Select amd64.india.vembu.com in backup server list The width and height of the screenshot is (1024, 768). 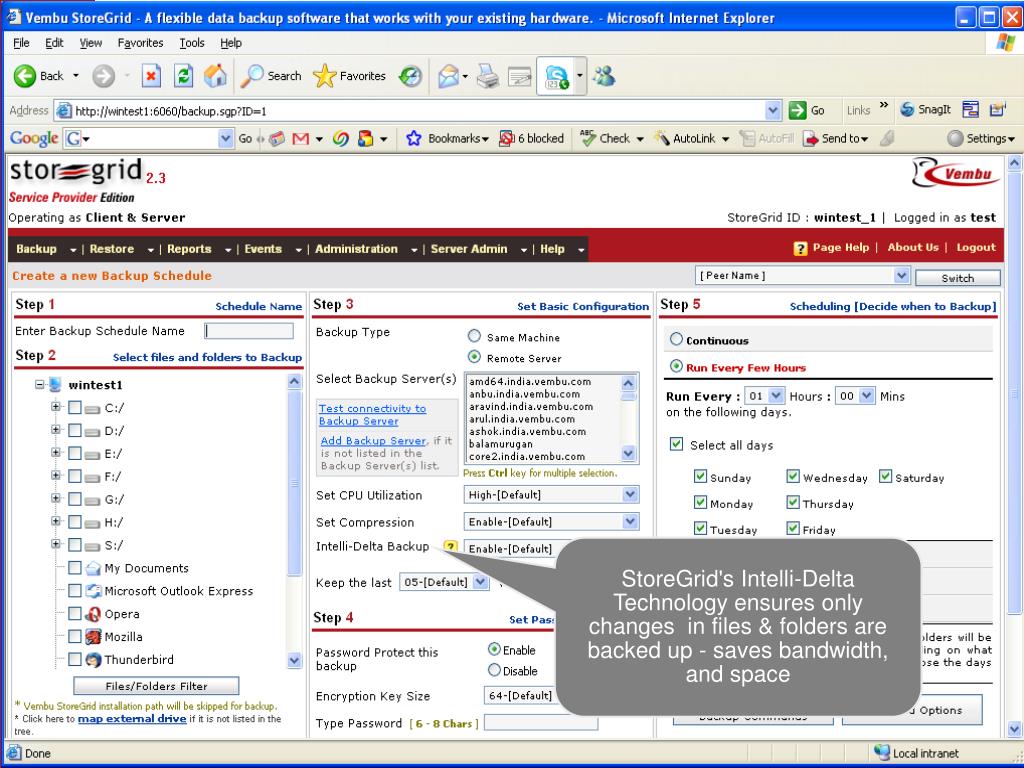click(530, 381)
